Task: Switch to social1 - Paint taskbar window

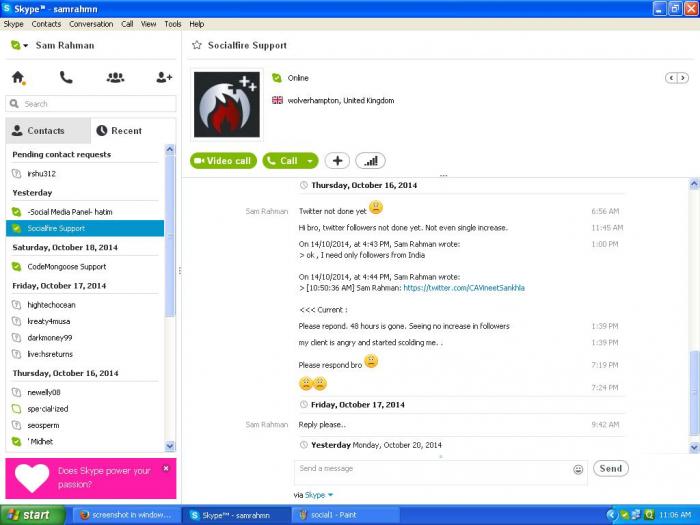Action: coord(344,515)
